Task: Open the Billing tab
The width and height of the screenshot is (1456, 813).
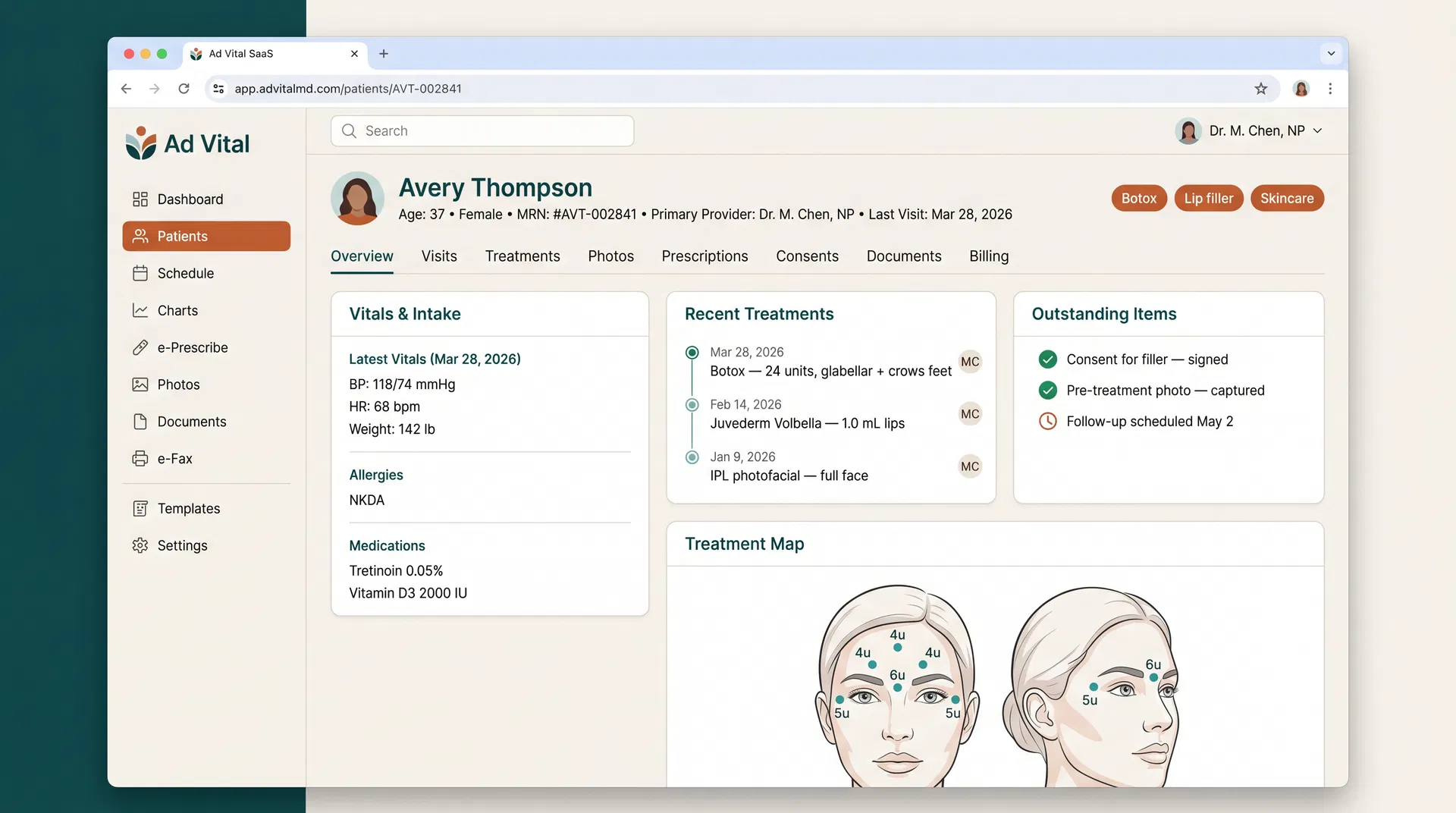Action: tap(988, 256)
